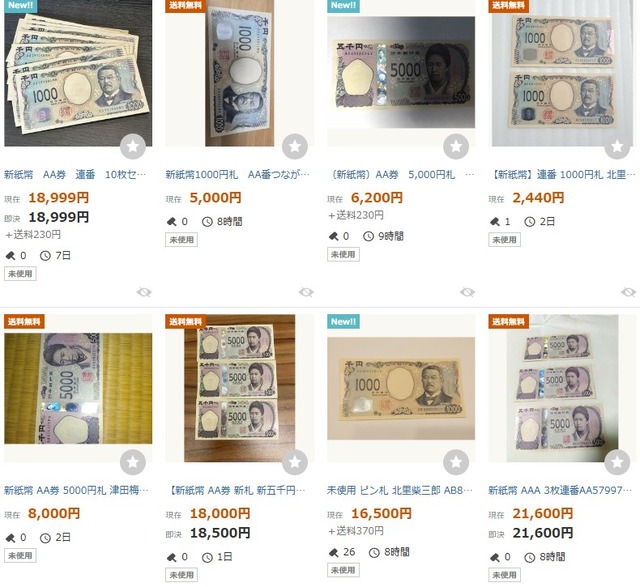Watchlist star for 16,500円 北里柴三郎 listing
Image resolution: width=640 pixels, height=587 pixels.
456,462
